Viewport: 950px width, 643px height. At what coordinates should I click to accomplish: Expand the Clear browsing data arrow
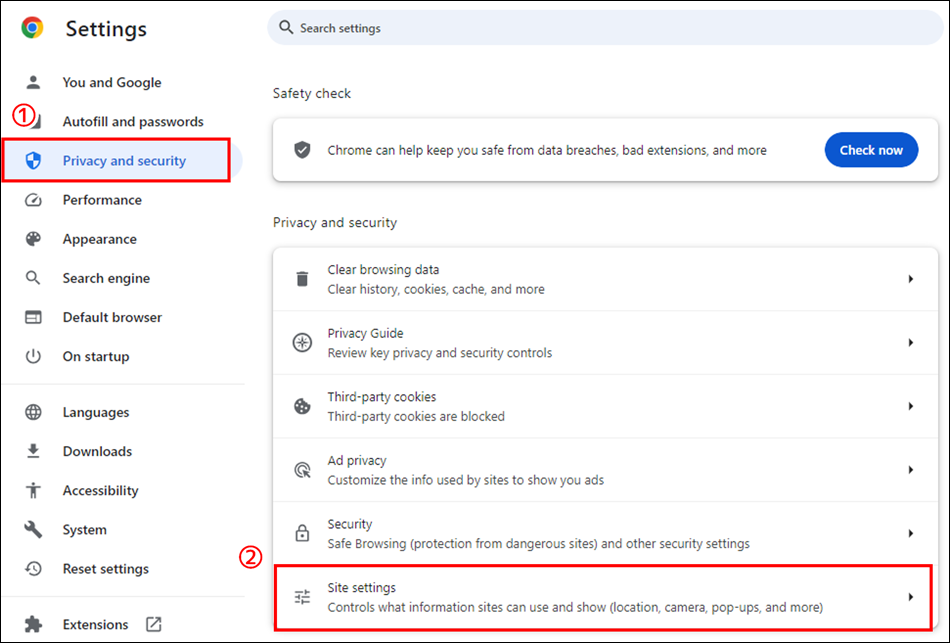click(911, 279)
